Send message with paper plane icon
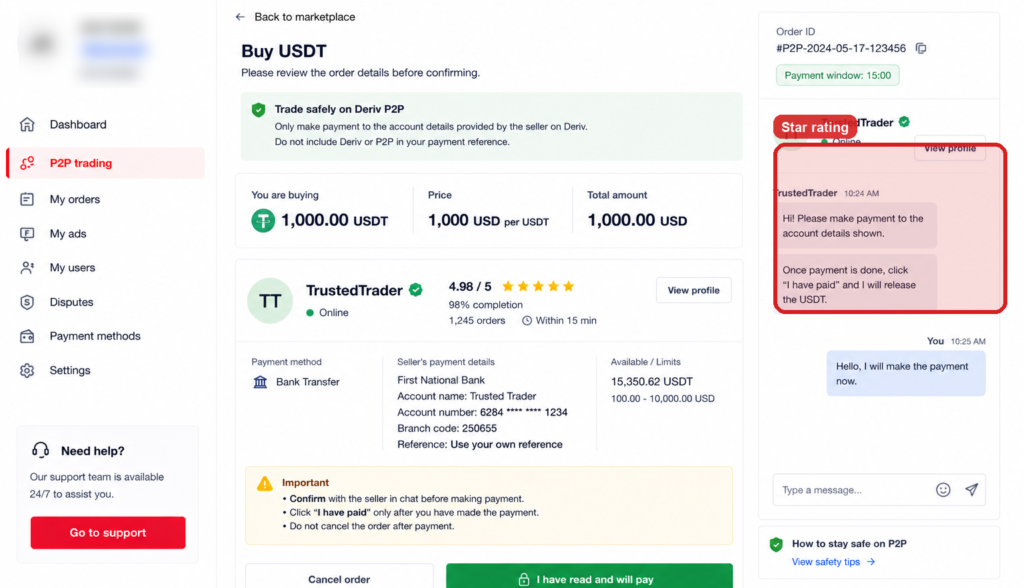 point(972,490)
